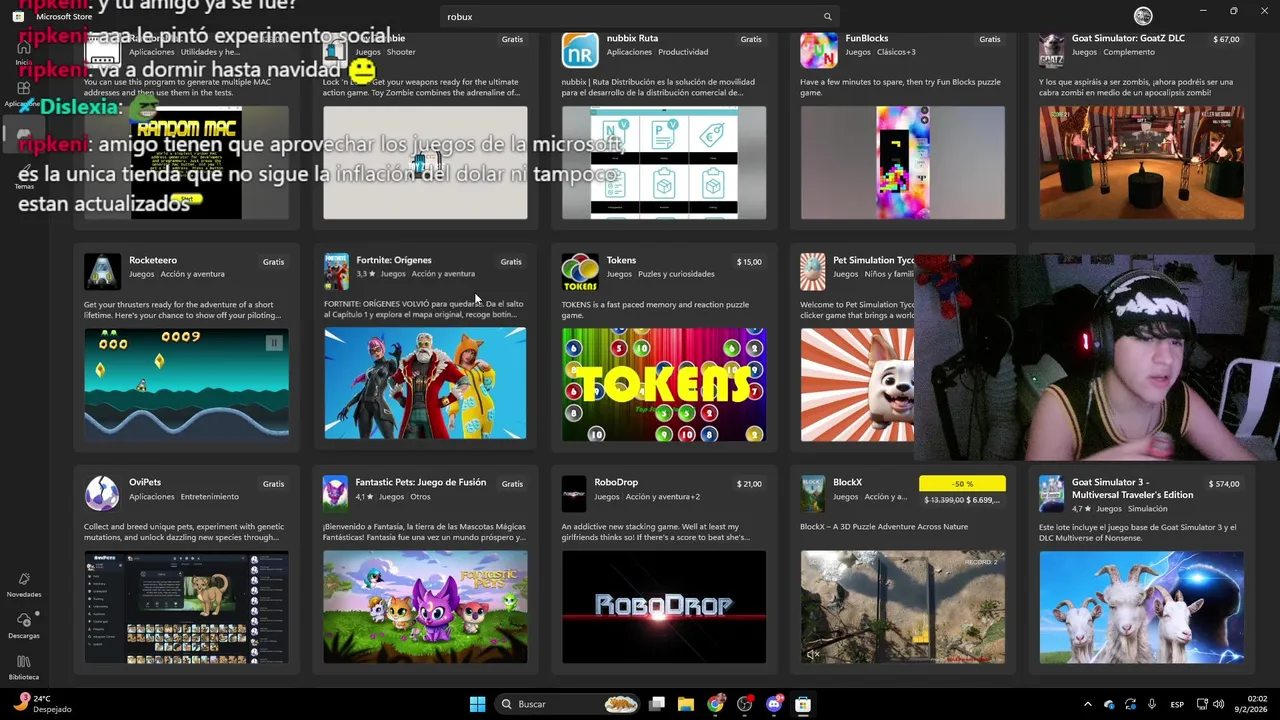Image resolution: width=1280 pixels, height=720 pixels.
Task: Open the Temas section in sidebar
Action: (x=23, y=177)
